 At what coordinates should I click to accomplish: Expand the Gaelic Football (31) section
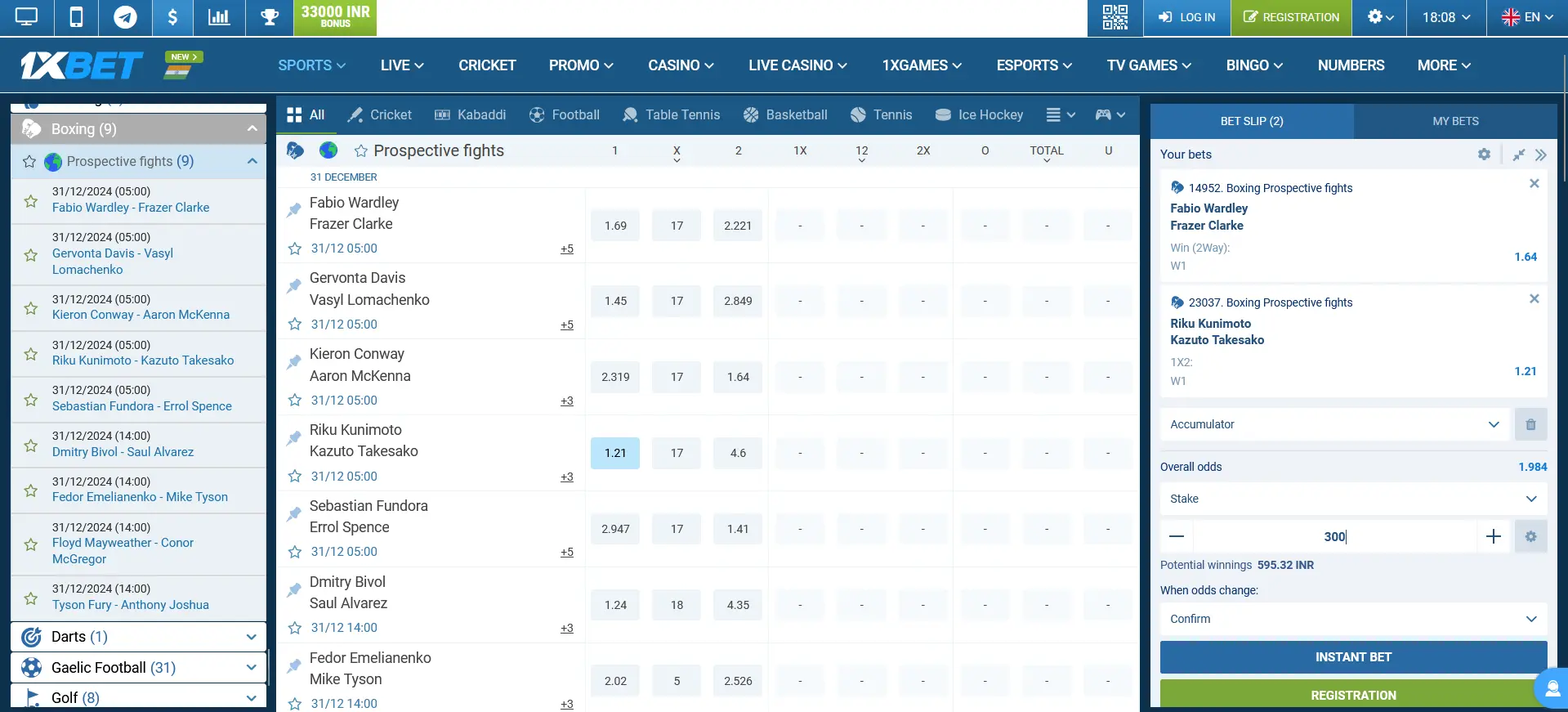point(251,668)
